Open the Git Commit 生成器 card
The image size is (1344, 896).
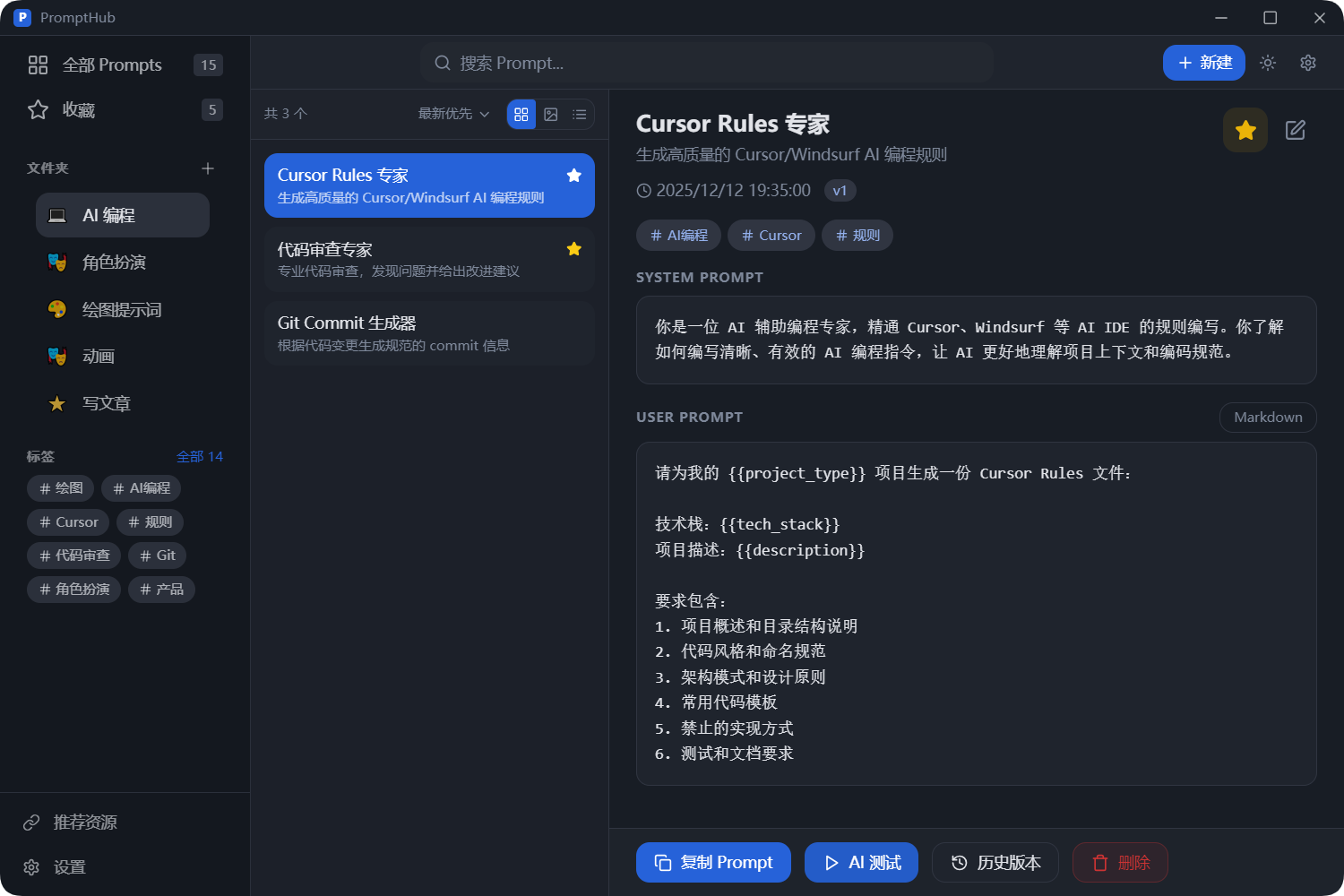click(x=429, y=333)
